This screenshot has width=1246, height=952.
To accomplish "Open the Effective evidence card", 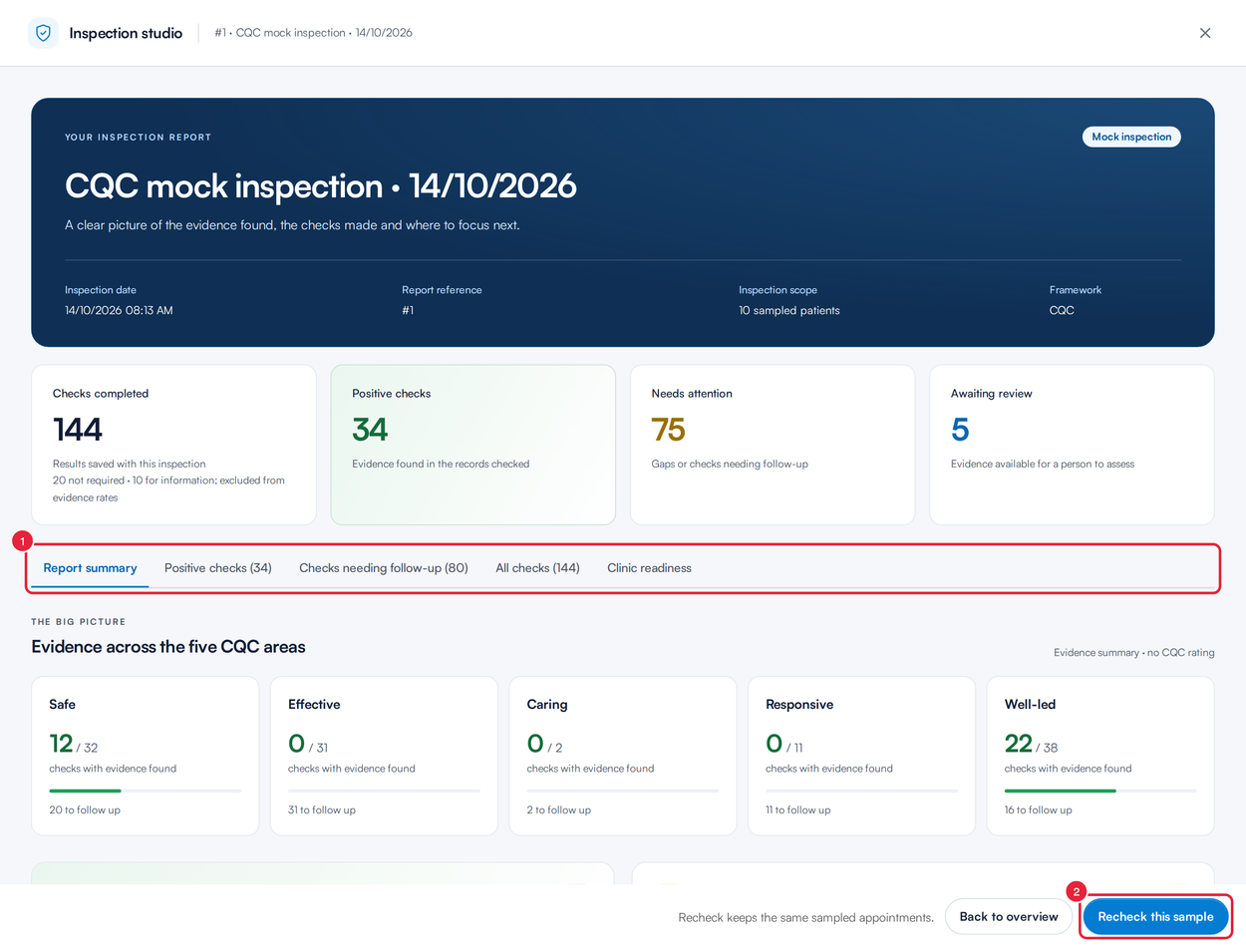I will [x=384, y=756].
